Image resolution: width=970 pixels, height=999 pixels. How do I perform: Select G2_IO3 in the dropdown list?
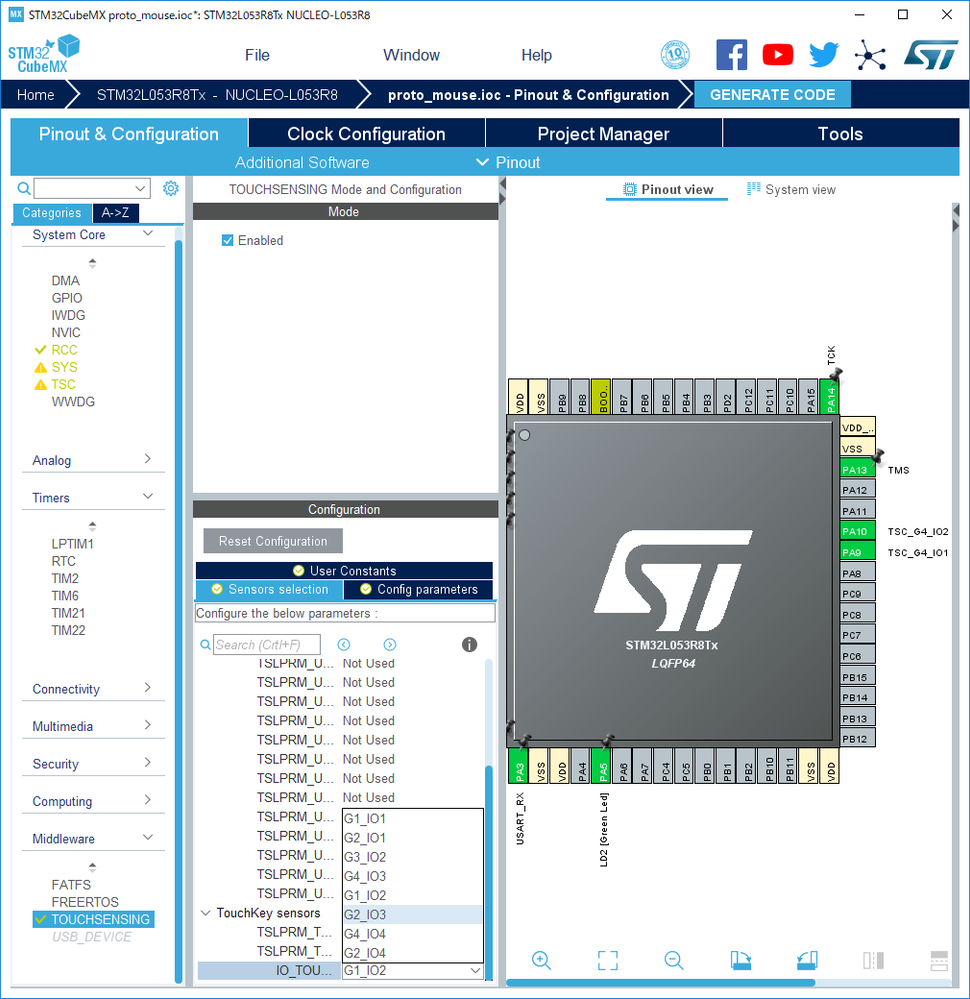[413, 914]
